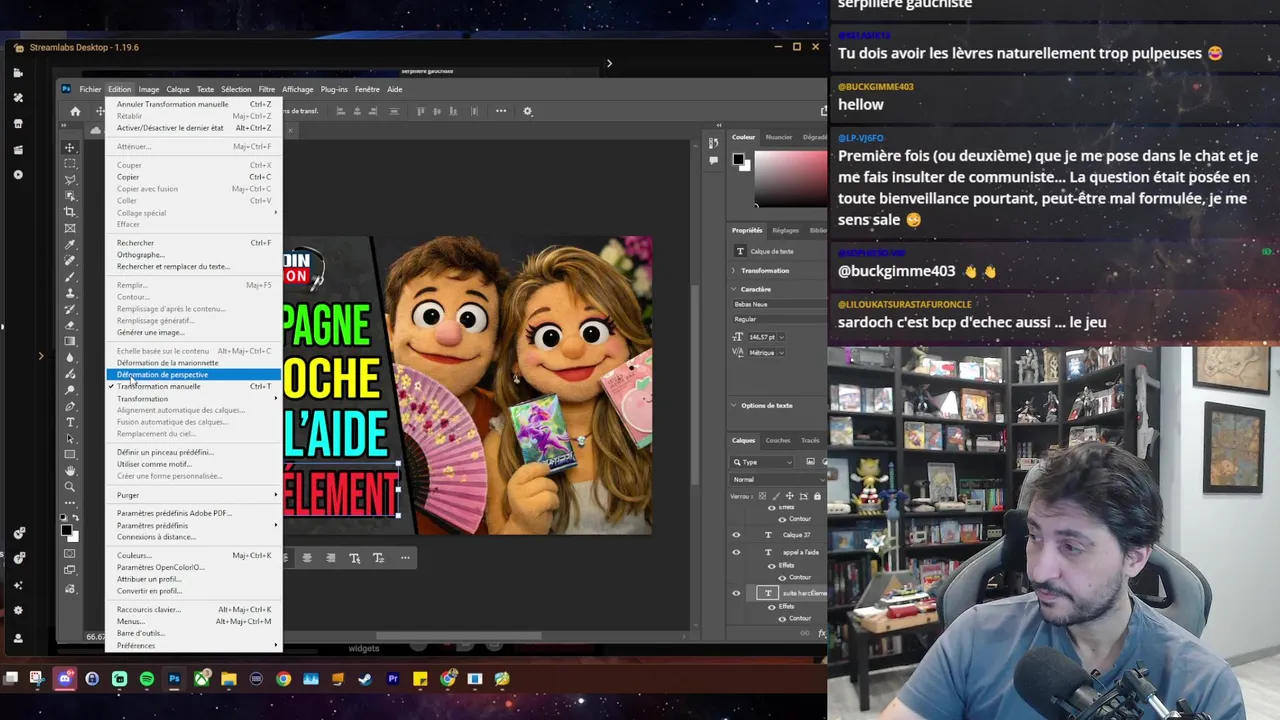Switch to the Nuancier tab

[x=778, y=137]
